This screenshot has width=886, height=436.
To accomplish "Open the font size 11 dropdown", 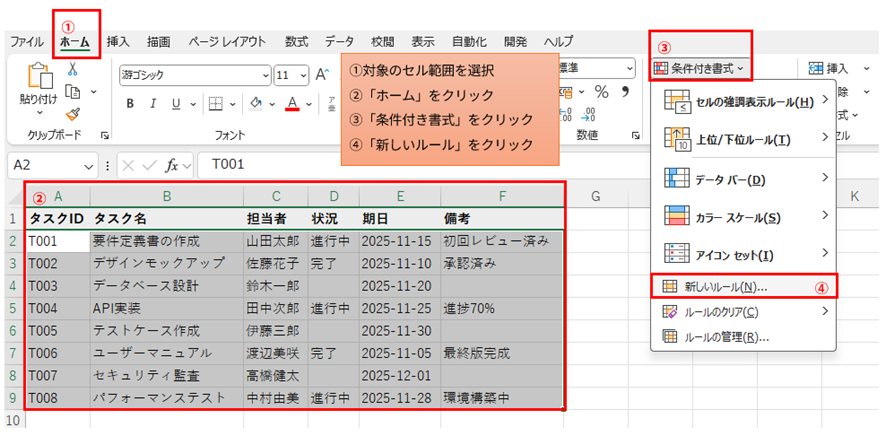I will pos(304,75).
